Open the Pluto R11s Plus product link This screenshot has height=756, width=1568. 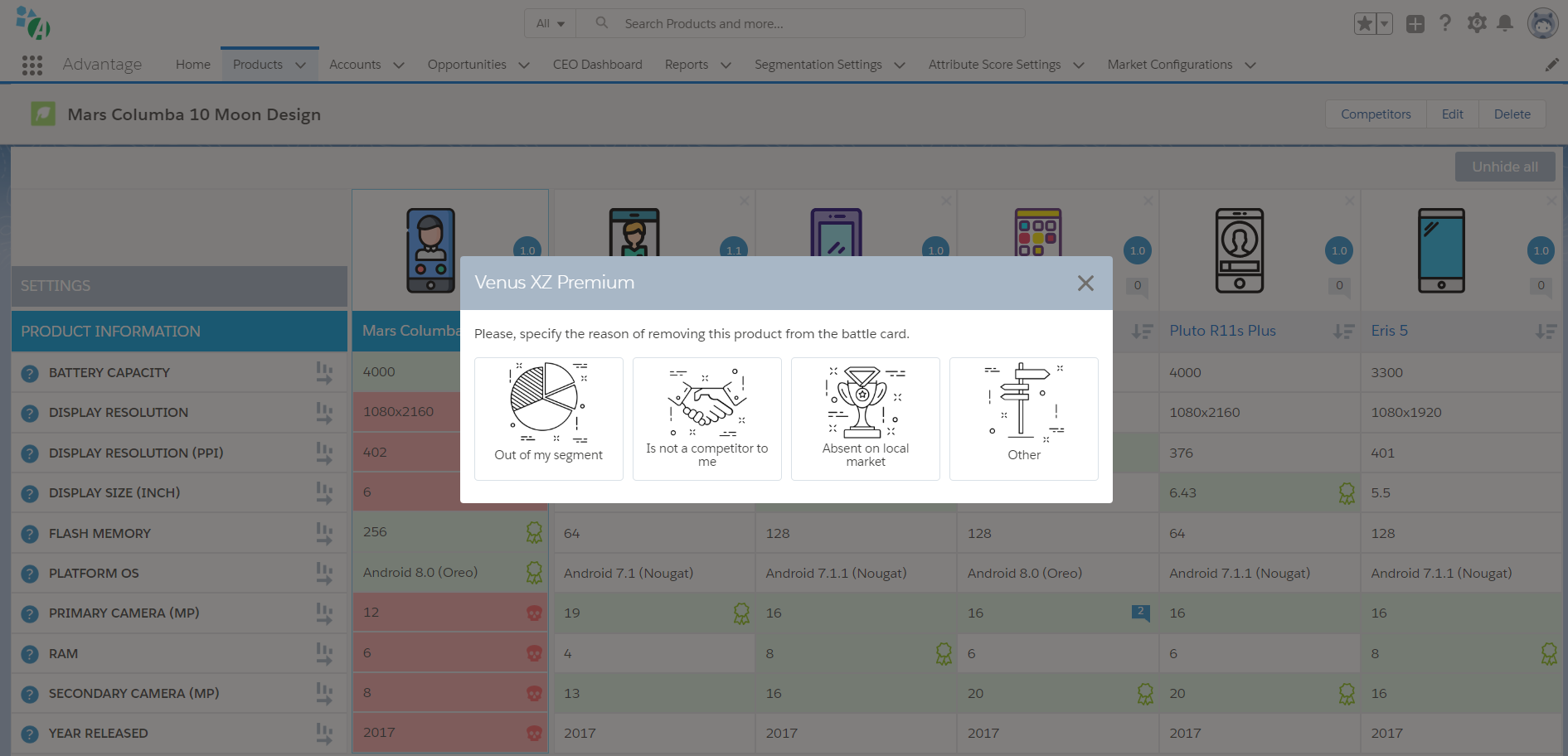(x=1222, y=331)
